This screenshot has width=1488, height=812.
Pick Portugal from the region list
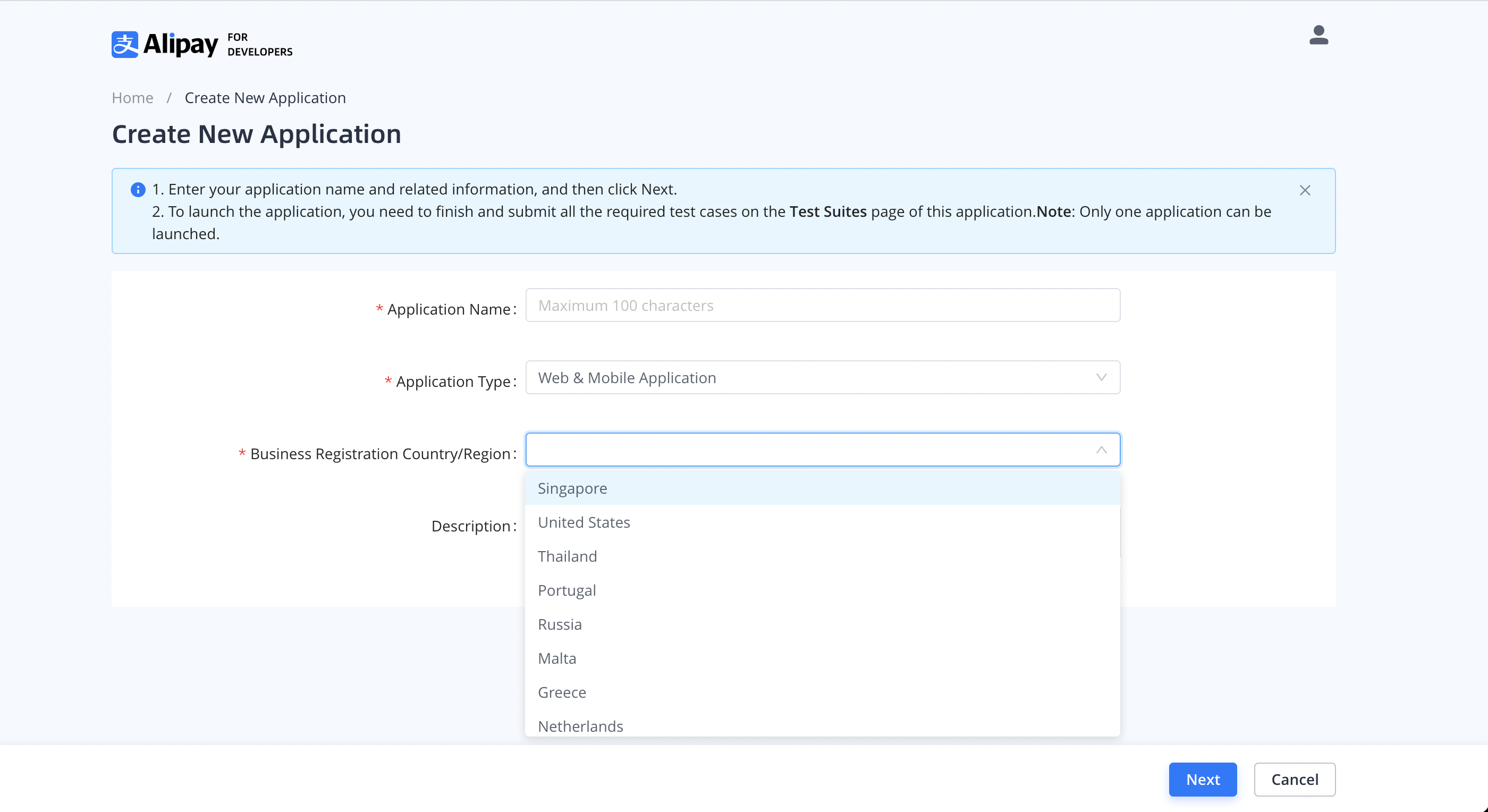coord(566,590)
